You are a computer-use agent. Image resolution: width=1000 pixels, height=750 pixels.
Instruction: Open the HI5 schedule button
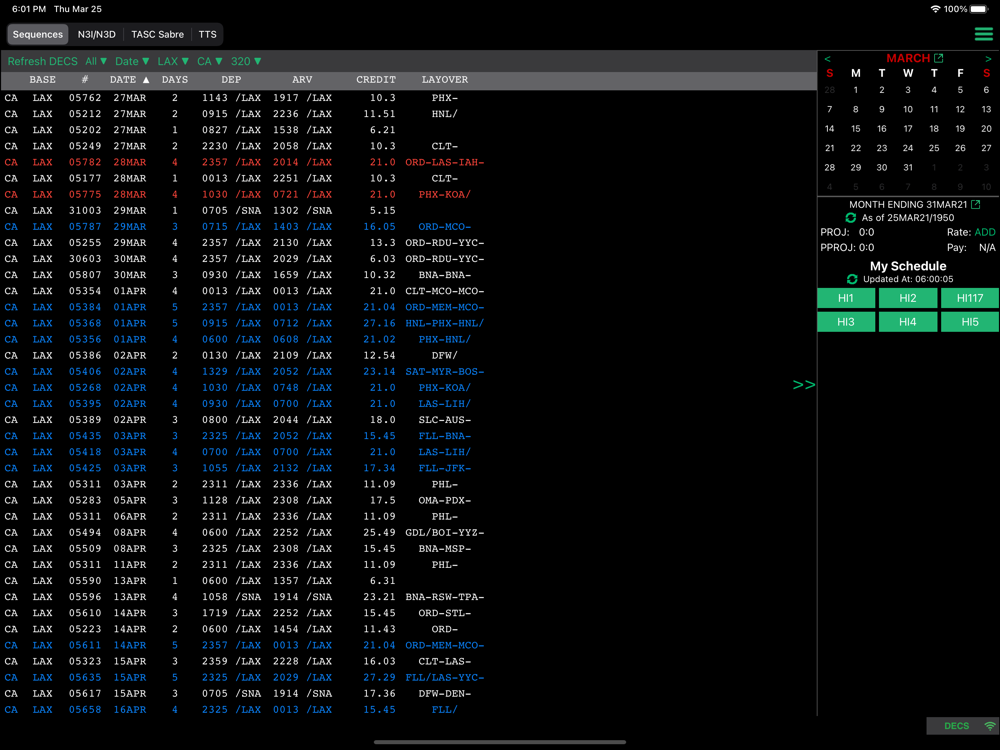(970, 322)
